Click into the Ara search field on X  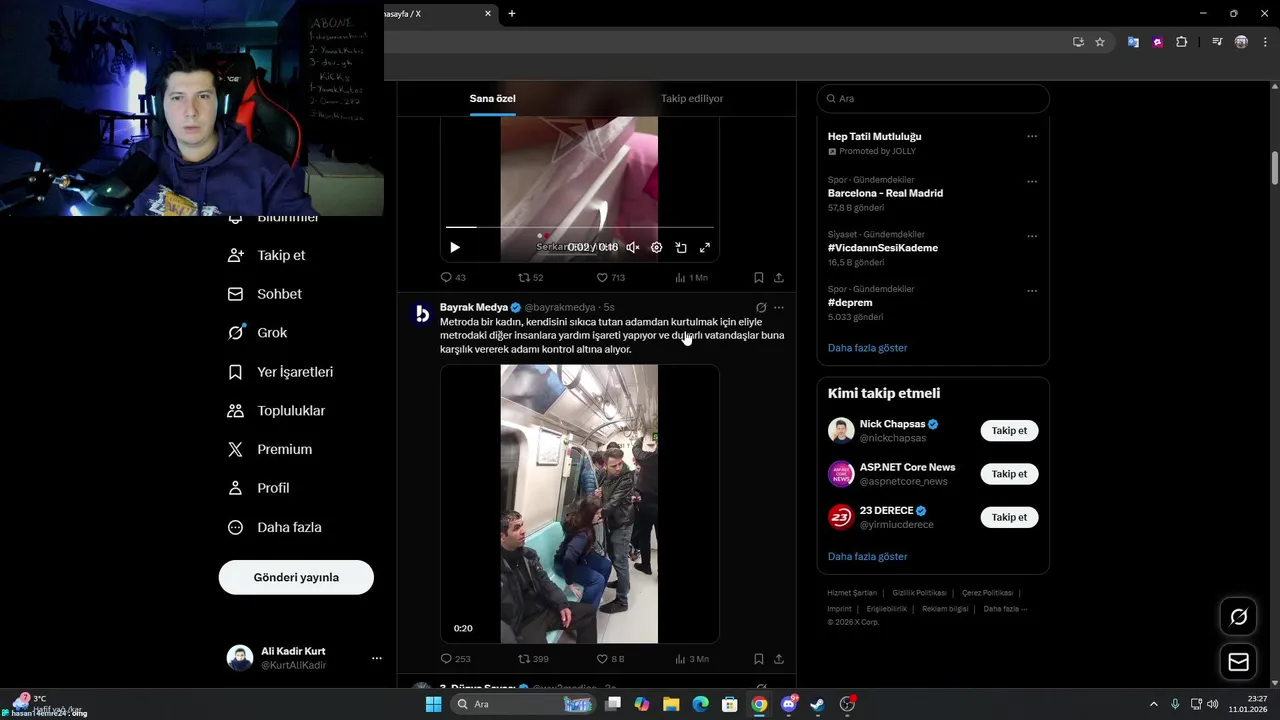coord(933,98)
